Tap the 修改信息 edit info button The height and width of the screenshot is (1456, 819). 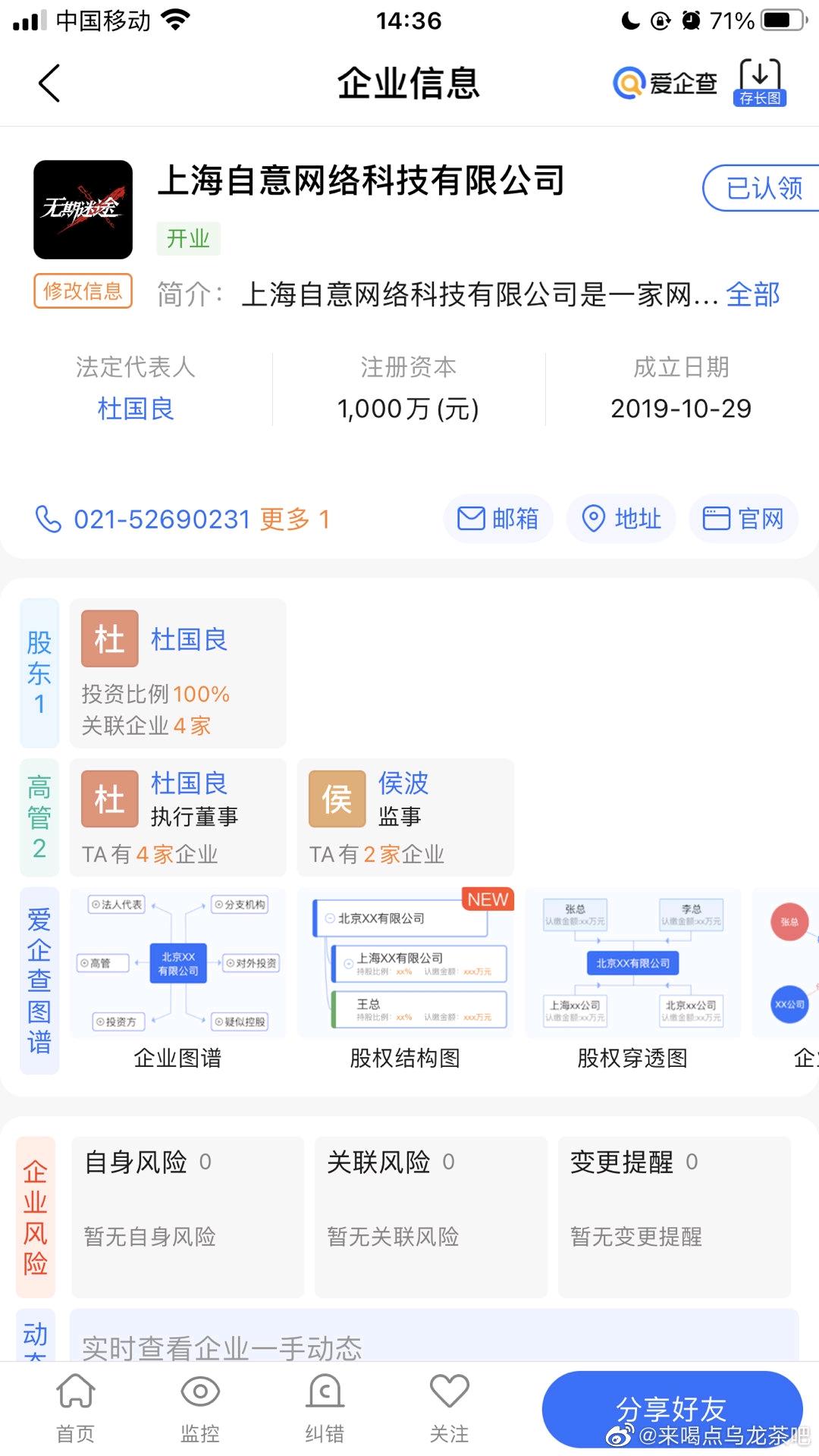click(83, 291)
